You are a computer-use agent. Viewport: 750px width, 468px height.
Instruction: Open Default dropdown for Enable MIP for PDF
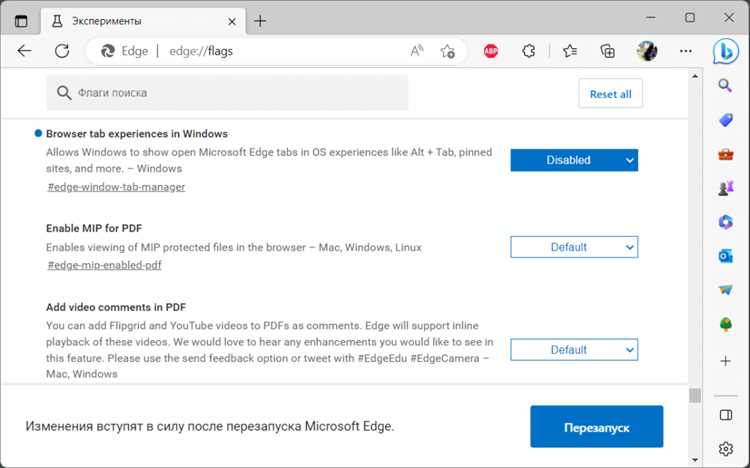574,247
